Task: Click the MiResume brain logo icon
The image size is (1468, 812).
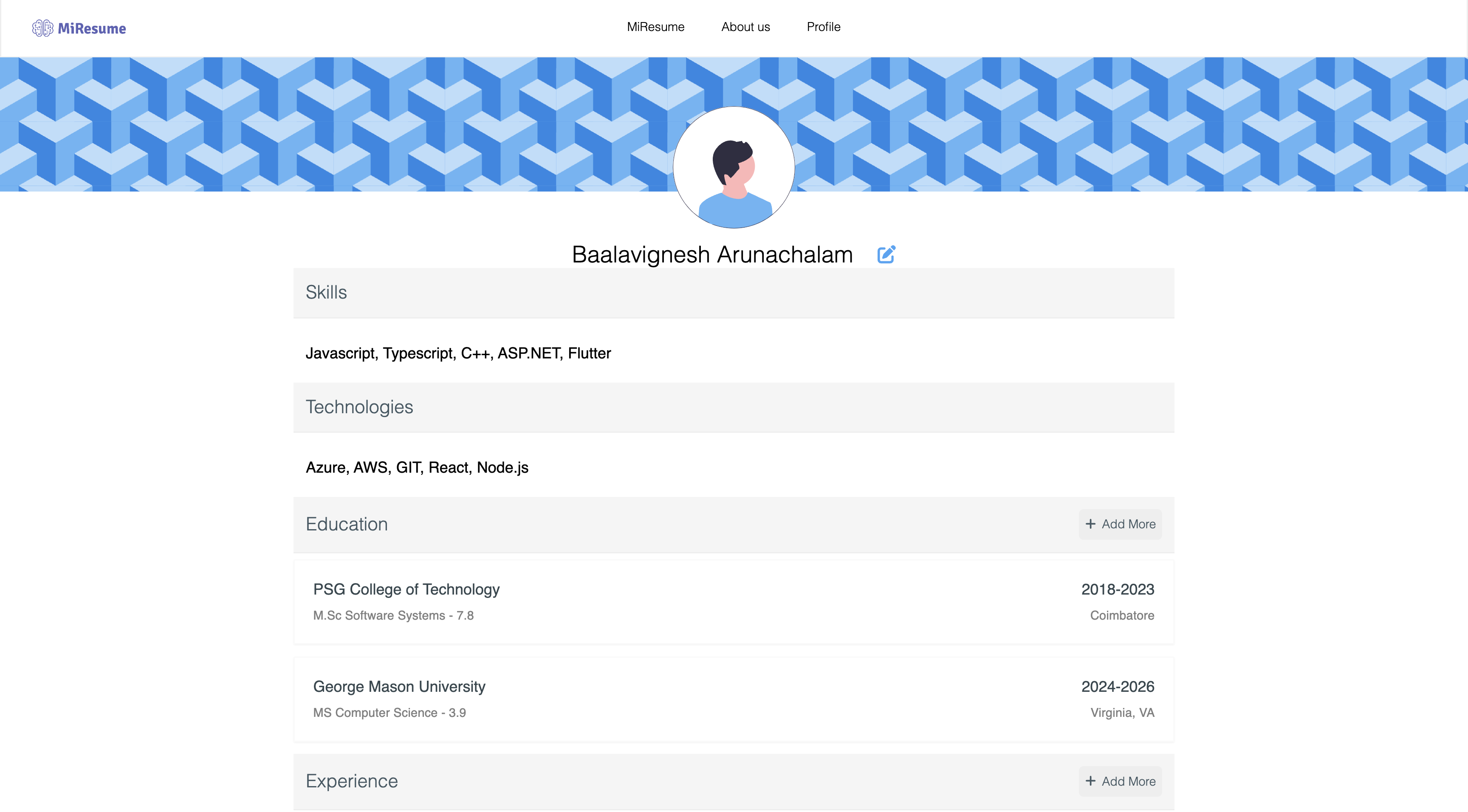Action: [42, 28]
